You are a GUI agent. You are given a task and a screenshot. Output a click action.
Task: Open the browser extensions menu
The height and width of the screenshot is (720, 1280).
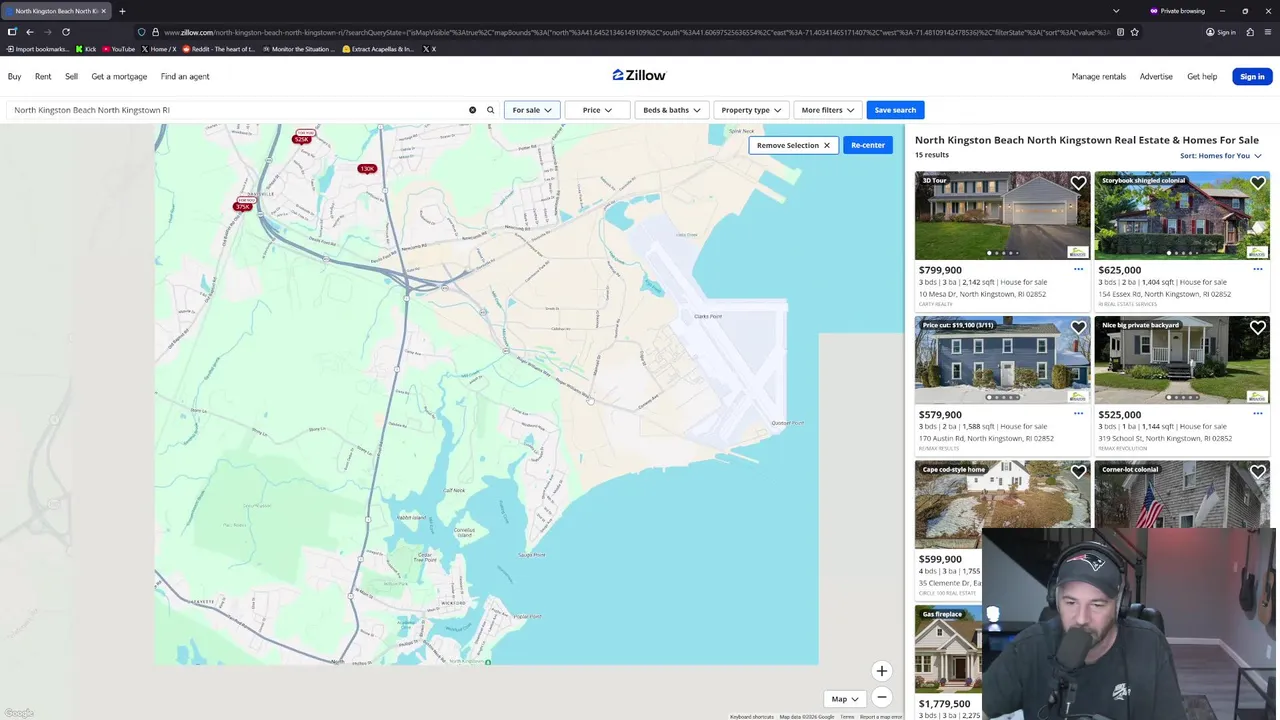(x=1250, y=32)
